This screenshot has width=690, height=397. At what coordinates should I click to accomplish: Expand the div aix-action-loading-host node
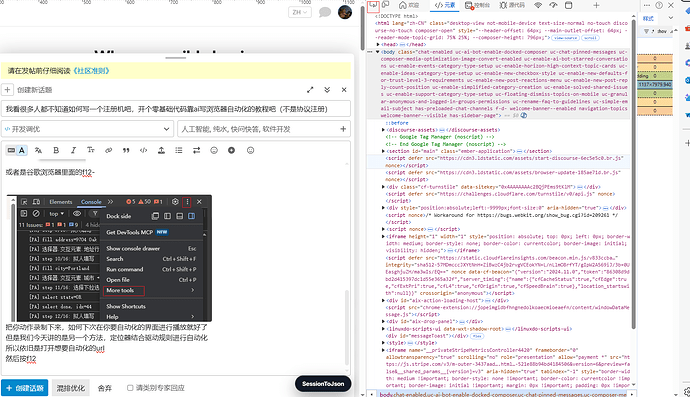click(x=383, y=300)
